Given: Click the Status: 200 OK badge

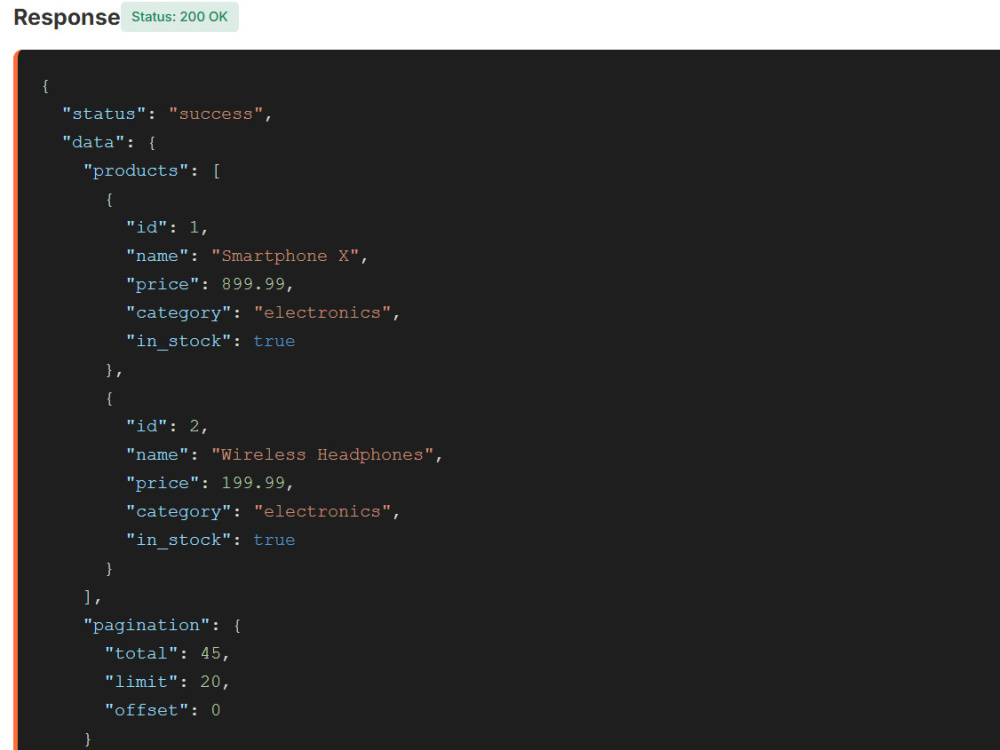Looking at the screenshot, I should (179, 17).
